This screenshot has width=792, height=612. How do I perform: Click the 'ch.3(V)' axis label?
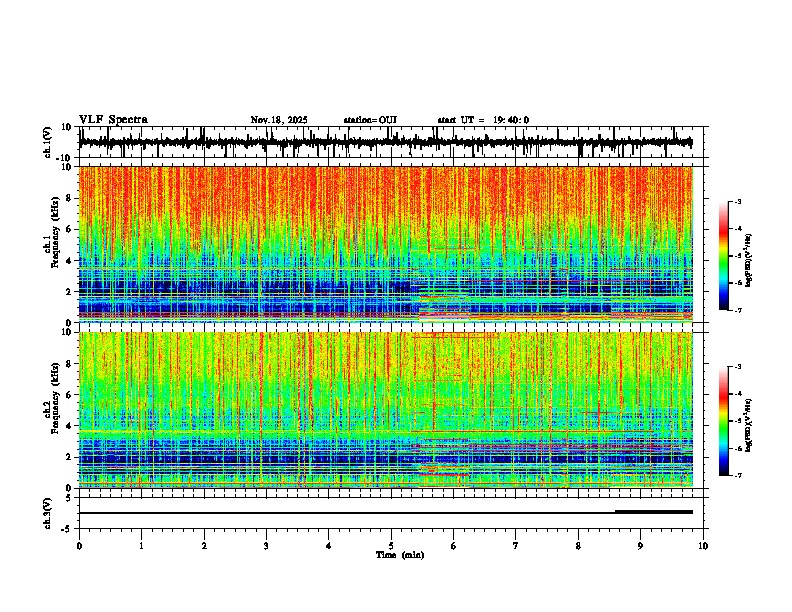[48, 513]
